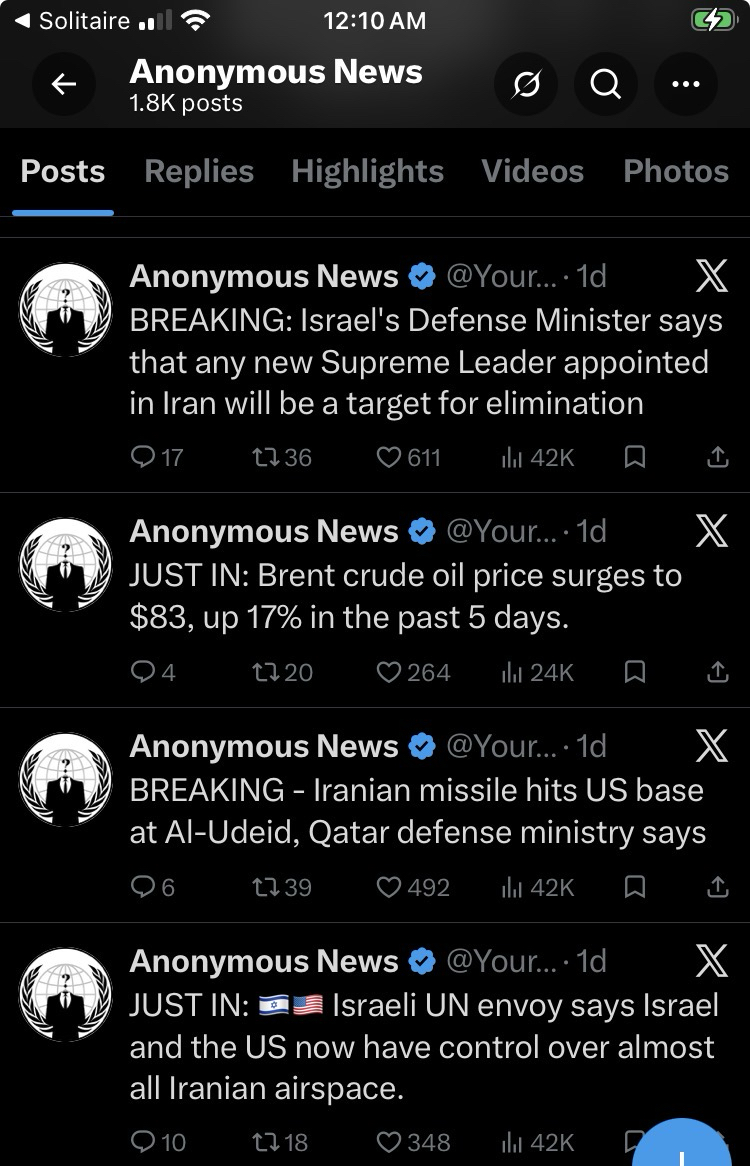Tap the back arrow button
The width and height of the screenshot is (750, 1166).
(x=64, y=85)
